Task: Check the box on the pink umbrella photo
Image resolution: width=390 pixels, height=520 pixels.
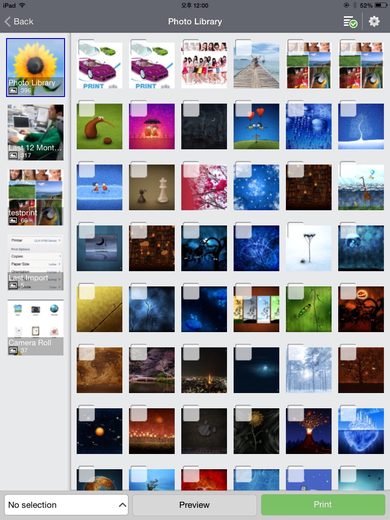Action: (138, 109)
